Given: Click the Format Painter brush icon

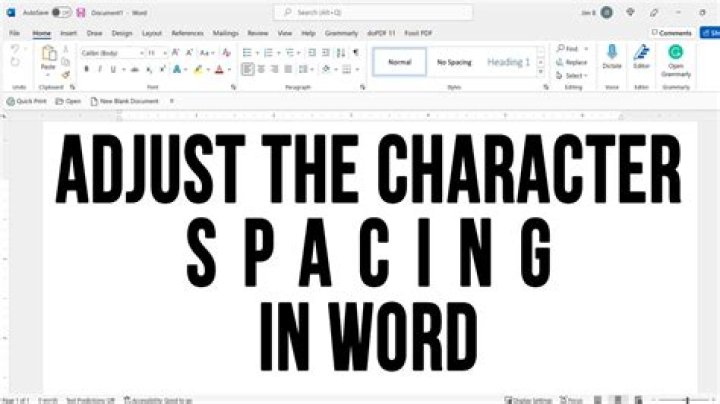Looking at the screenshot, I should pyautogui.click(x=66, y=74).
